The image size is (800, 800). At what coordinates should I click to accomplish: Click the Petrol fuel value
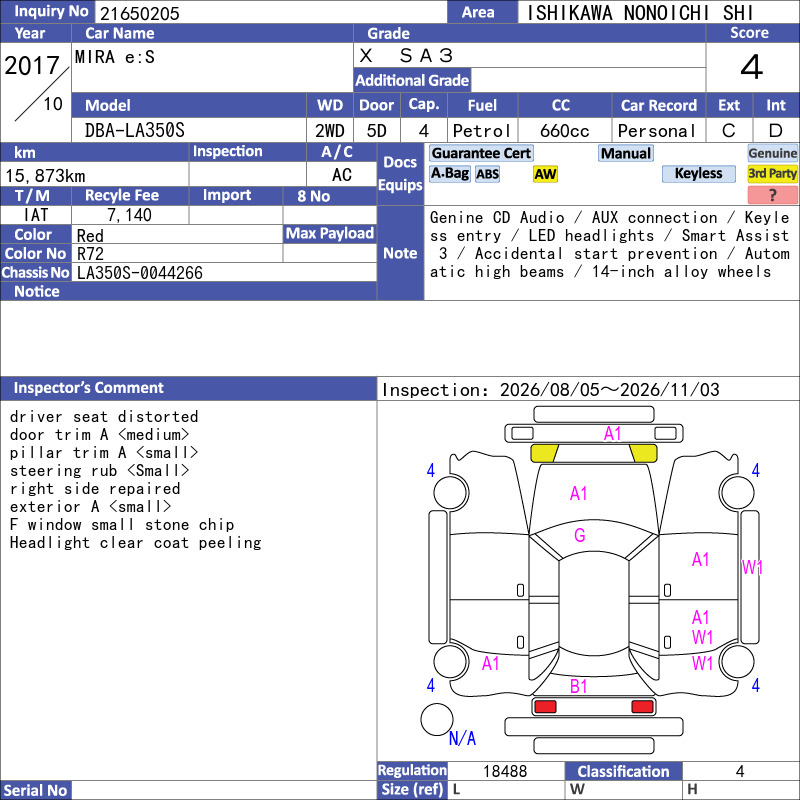[x=482, y=131]
